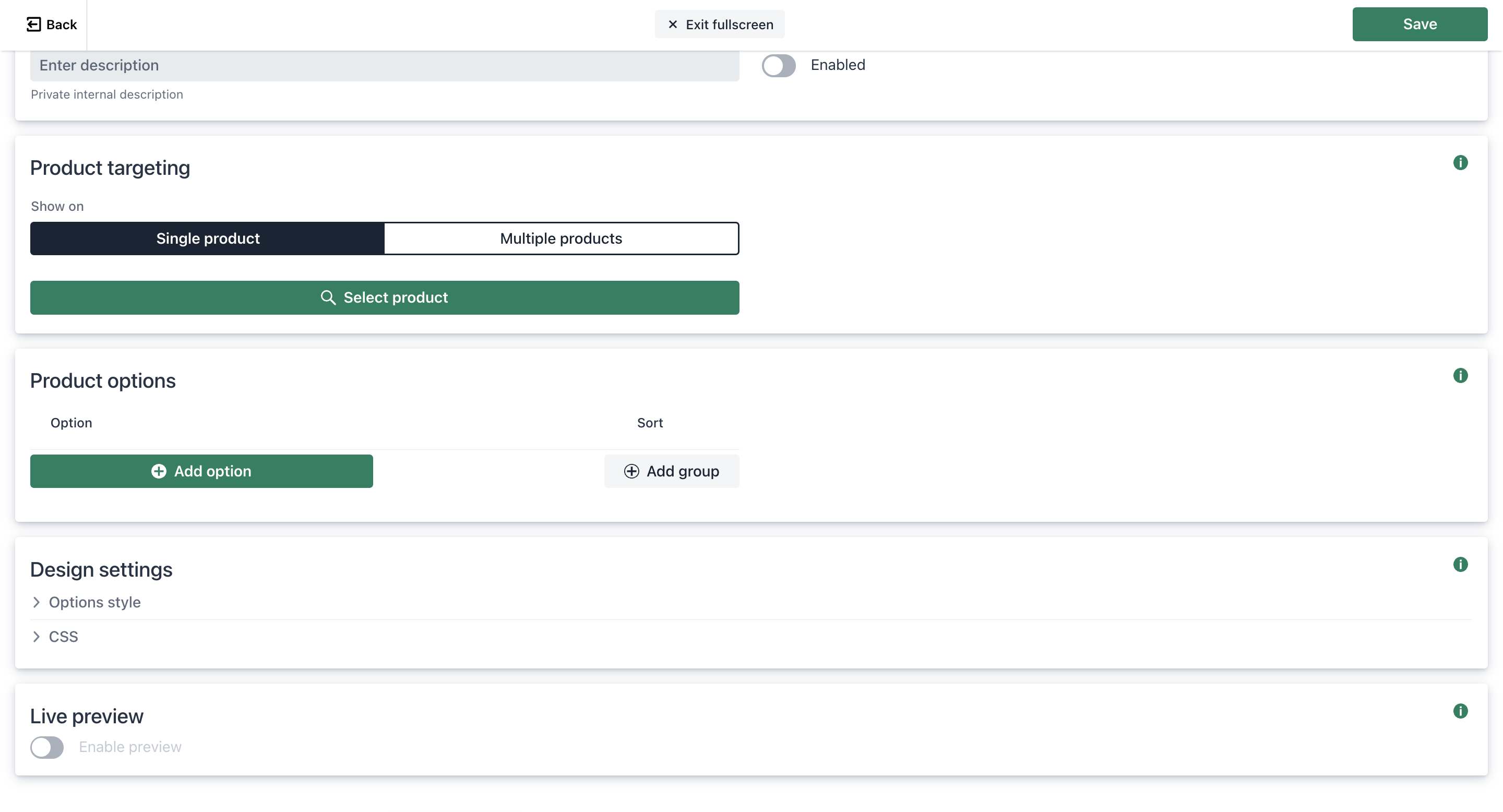Screen dimensions: 1503x812
Task: Click the Add option button
Action: [x=201, y=471]
